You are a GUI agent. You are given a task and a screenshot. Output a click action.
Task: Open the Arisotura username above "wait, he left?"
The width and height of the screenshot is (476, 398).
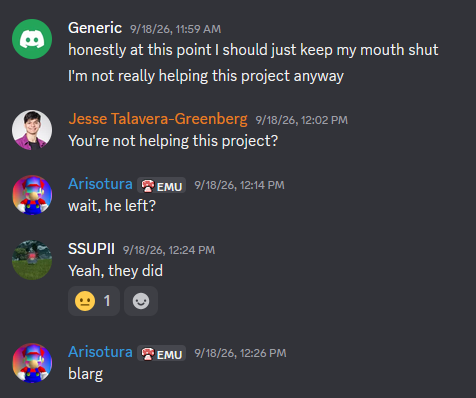100,184
